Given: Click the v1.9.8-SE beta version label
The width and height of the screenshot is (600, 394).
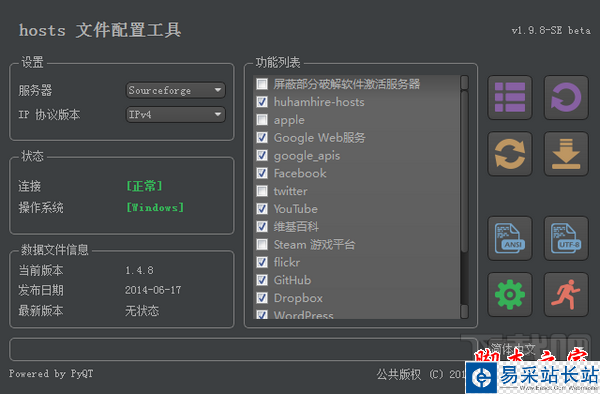Looking at the screenshot, I should 551,30.
